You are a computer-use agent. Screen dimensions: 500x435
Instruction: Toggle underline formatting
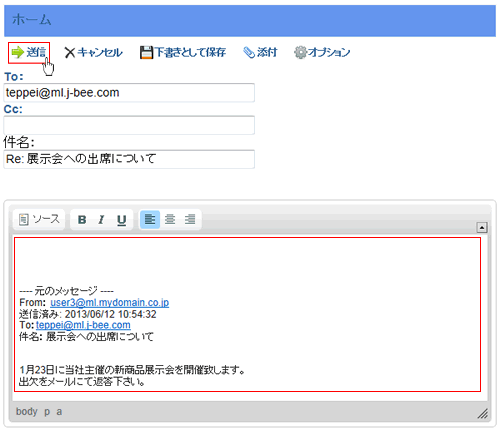click(x=122, y=220)
